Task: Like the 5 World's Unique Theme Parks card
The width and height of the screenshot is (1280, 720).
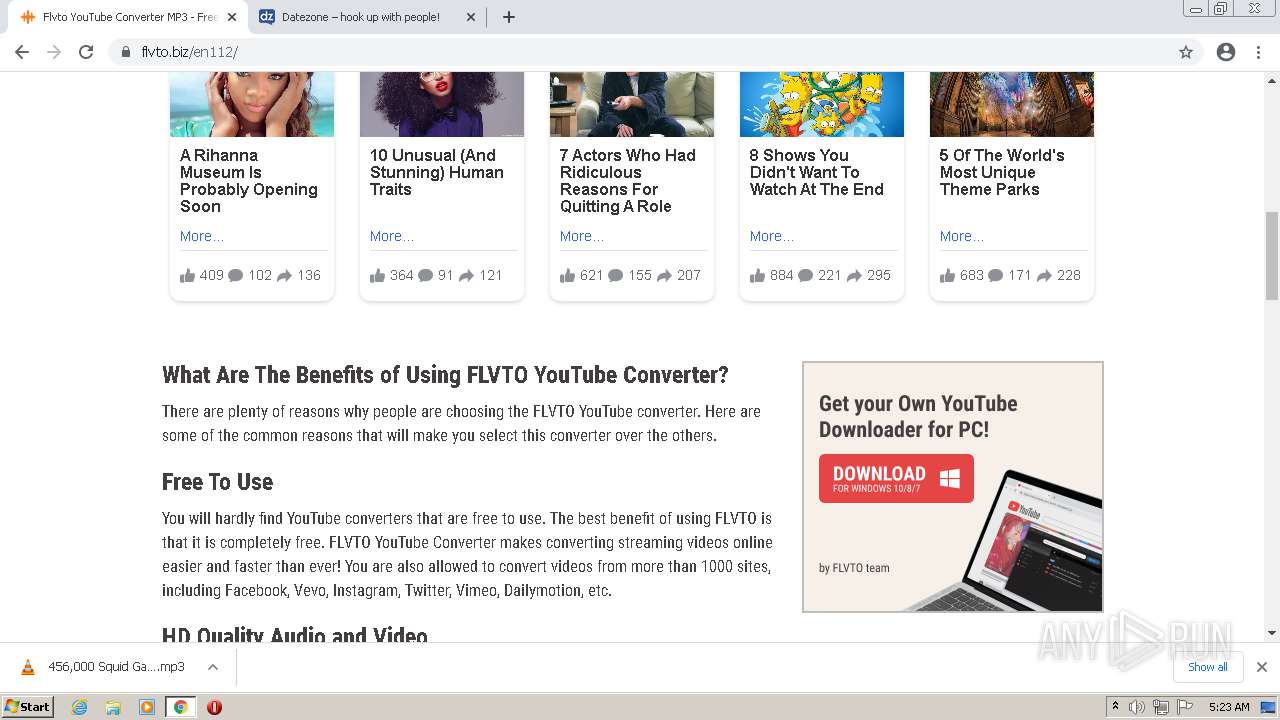Action: [x=947, y=275]
